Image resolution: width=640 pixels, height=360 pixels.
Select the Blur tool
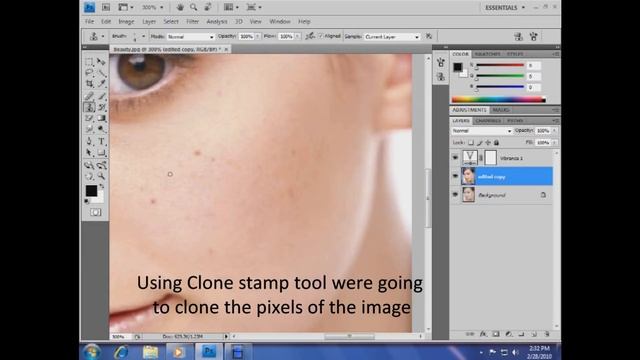(x=89, y=129)
